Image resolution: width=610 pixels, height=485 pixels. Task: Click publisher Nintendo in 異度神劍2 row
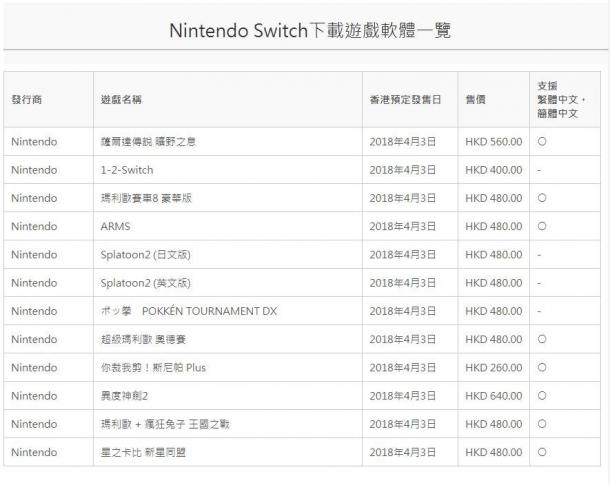(34, 396)
